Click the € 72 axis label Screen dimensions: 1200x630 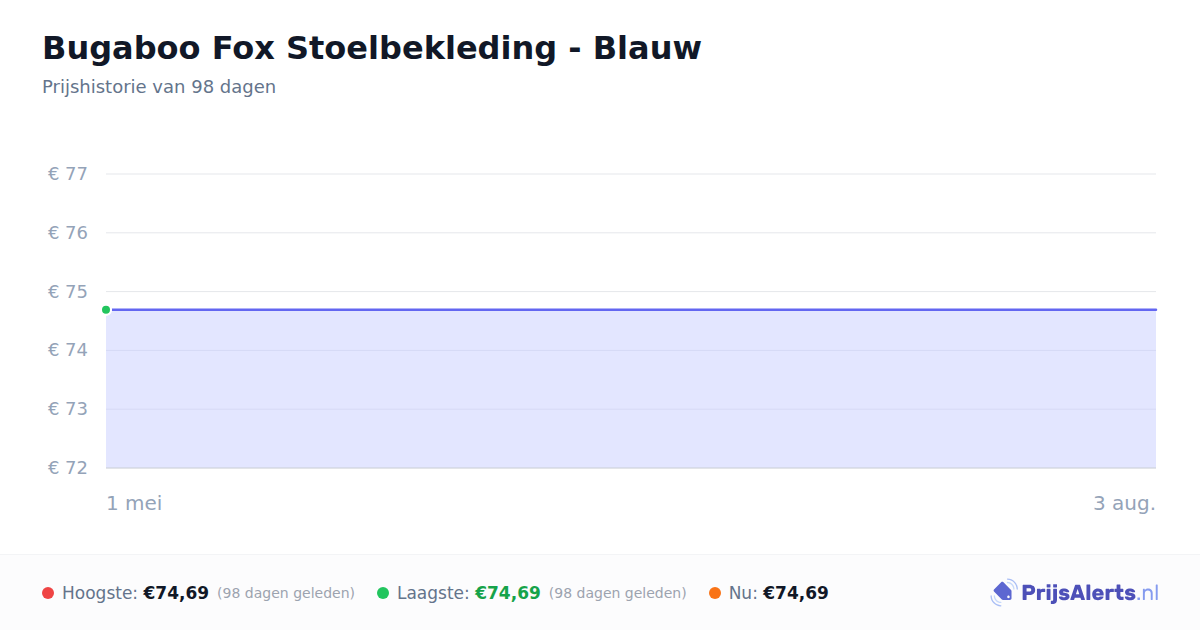[x=68, y=468]
